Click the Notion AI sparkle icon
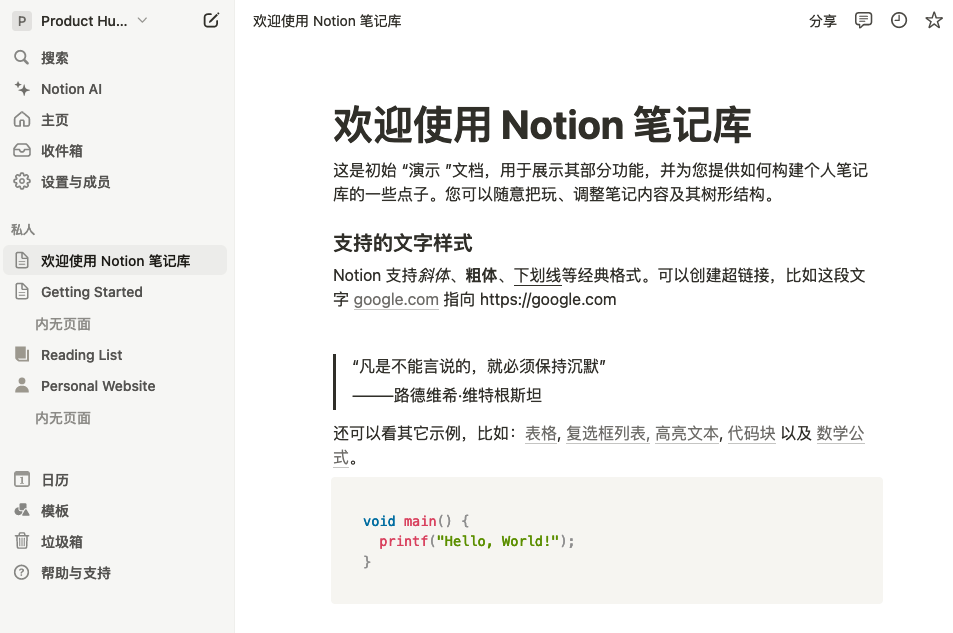The image size is (953, 633). coord(22,89)
